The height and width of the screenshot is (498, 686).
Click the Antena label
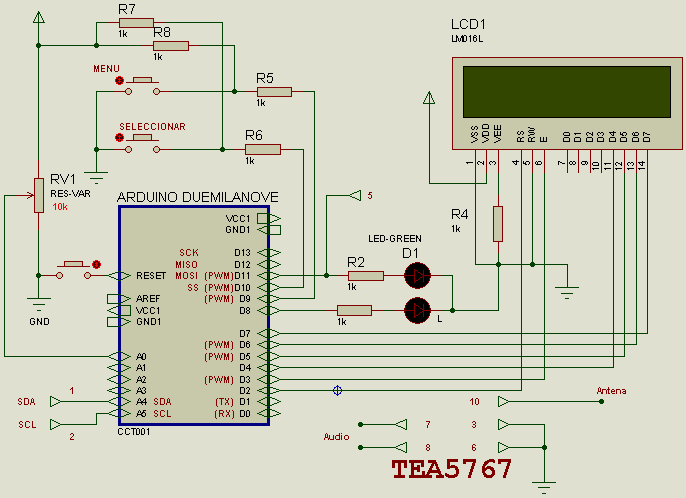(x=611, y=391)
